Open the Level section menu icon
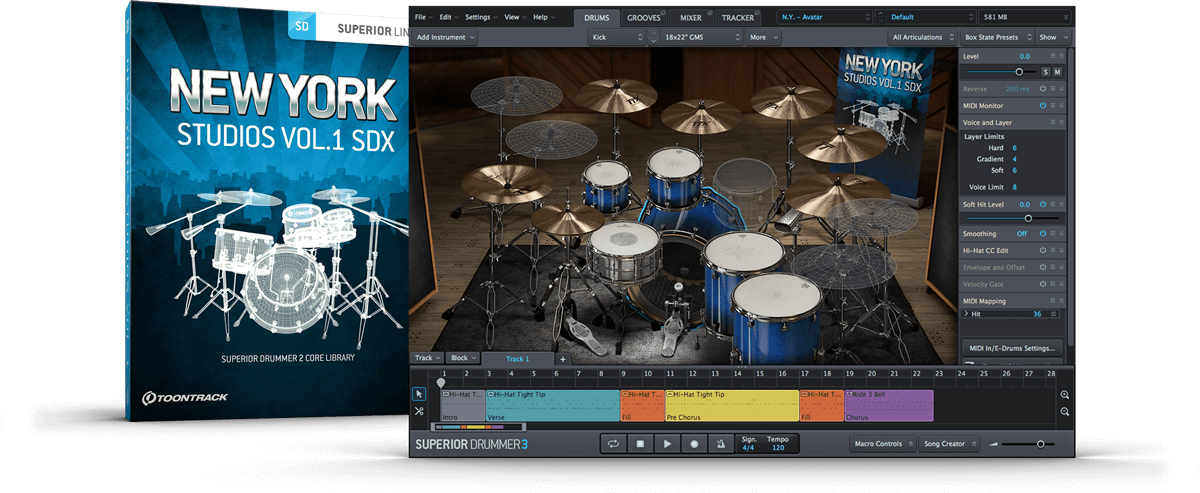Viewport: 1200px width, 493px height. click(x=1052, y=57)
